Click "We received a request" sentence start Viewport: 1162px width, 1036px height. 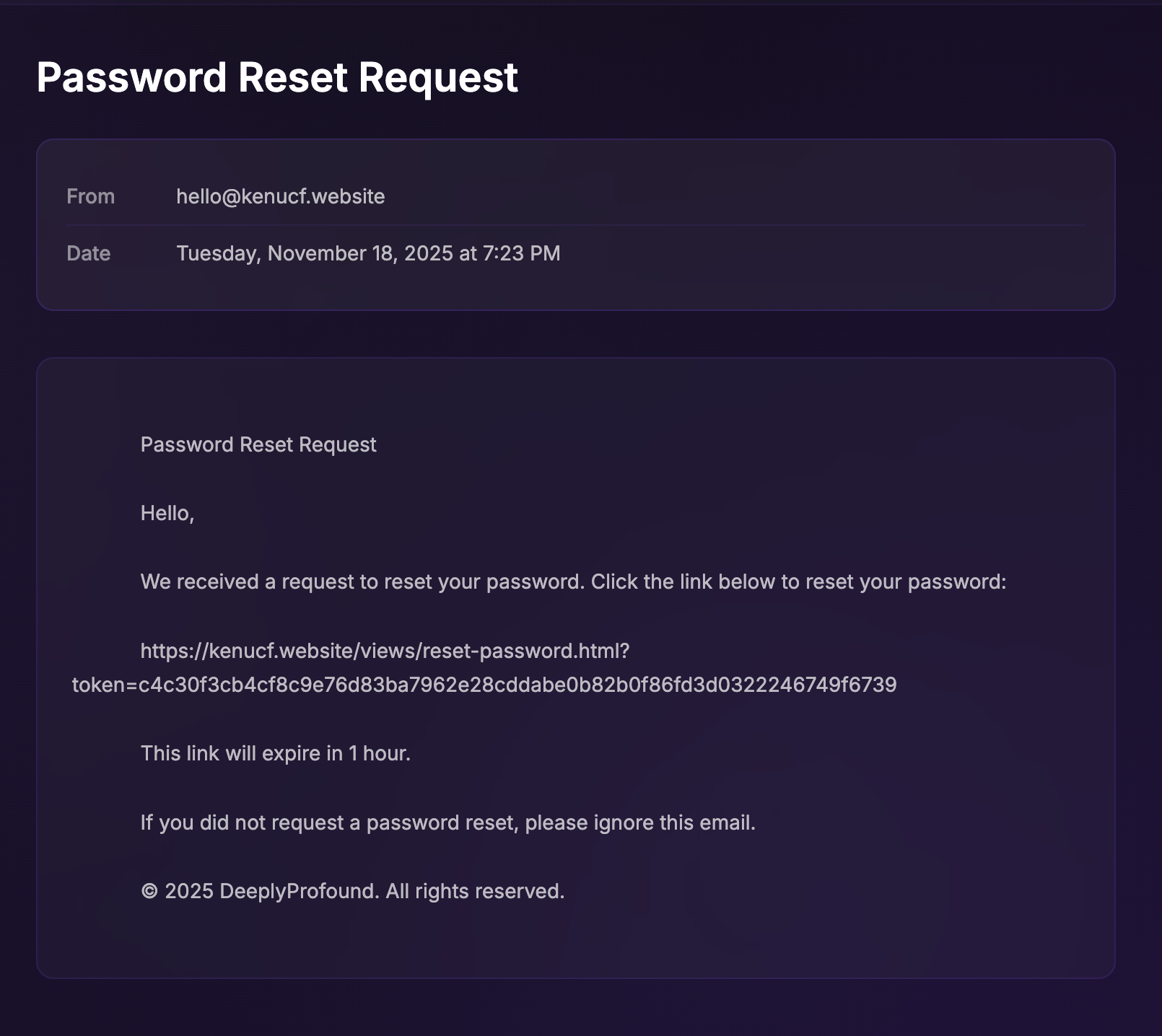coord(208,581)
